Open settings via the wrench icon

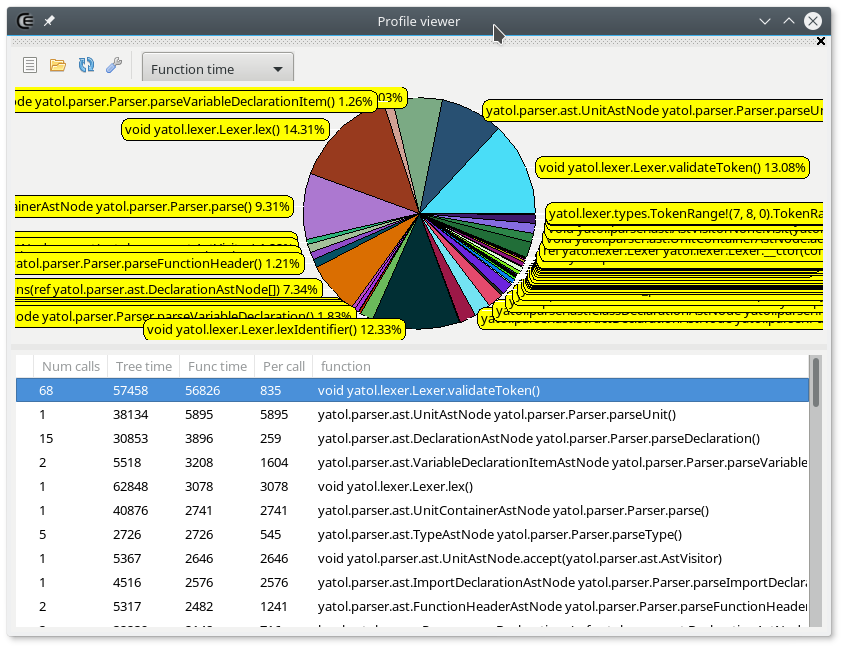pyautogui.click(x=114, y=66)
